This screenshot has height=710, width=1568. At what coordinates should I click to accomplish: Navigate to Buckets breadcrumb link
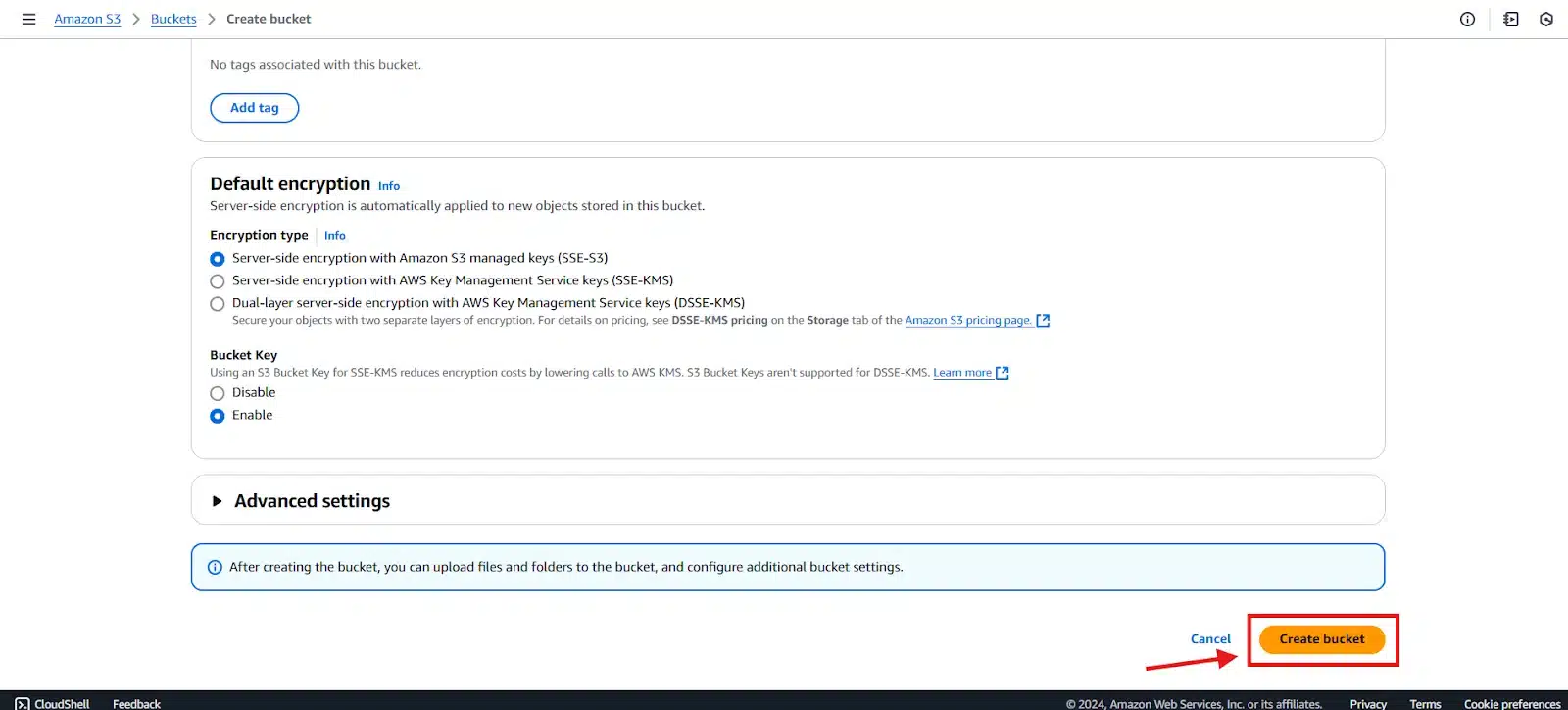point(173,19)
